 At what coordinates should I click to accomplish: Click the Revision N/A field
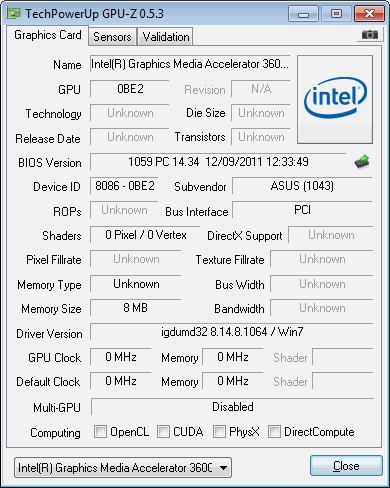261,89
